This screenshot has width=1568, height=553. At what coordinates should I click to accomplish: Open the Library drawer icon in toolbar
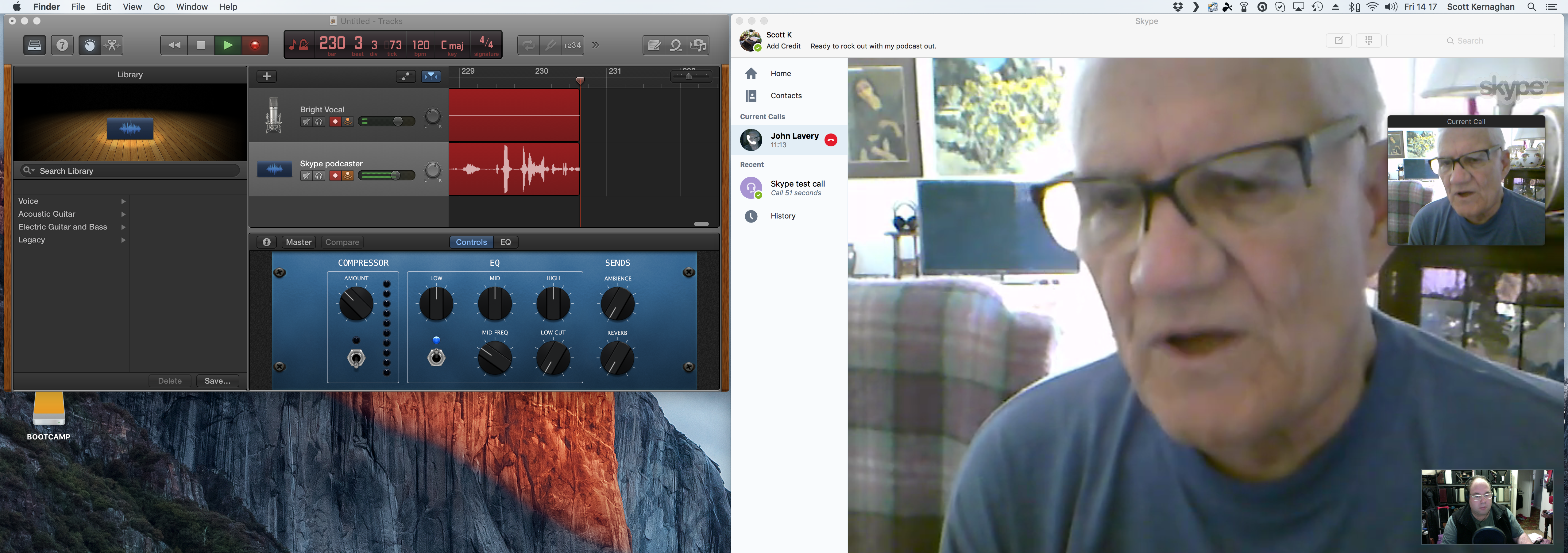[35, 45]
